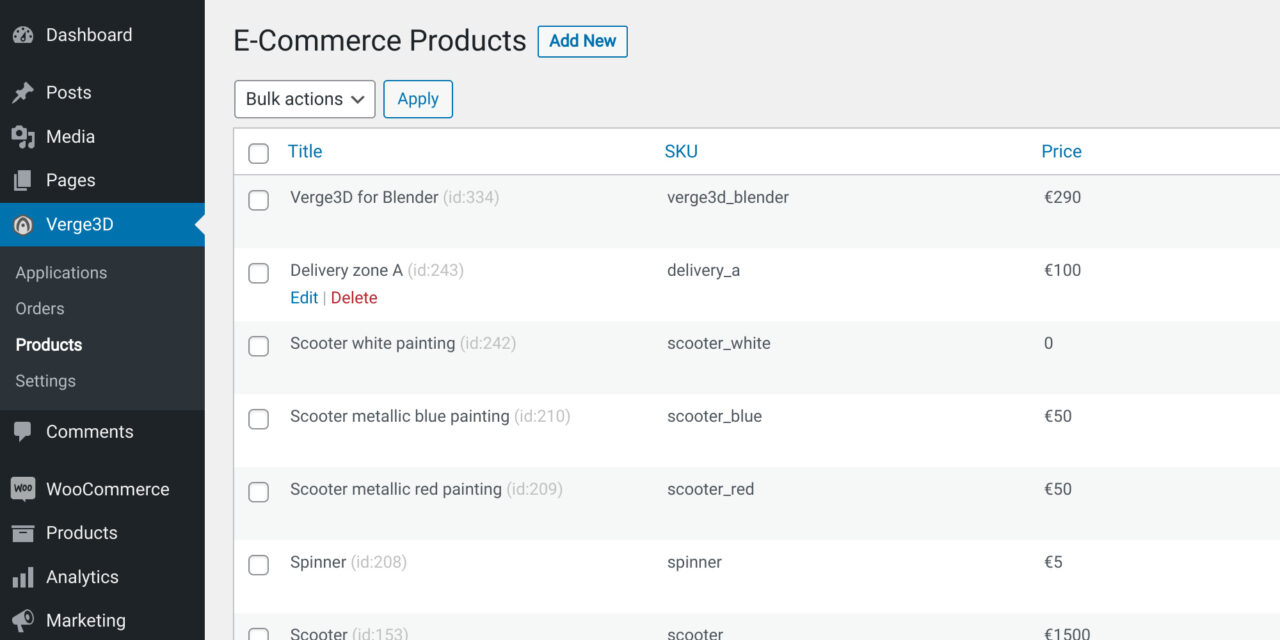
Task: Click the scooter_white SKU cell
Action: coord(718,344)
